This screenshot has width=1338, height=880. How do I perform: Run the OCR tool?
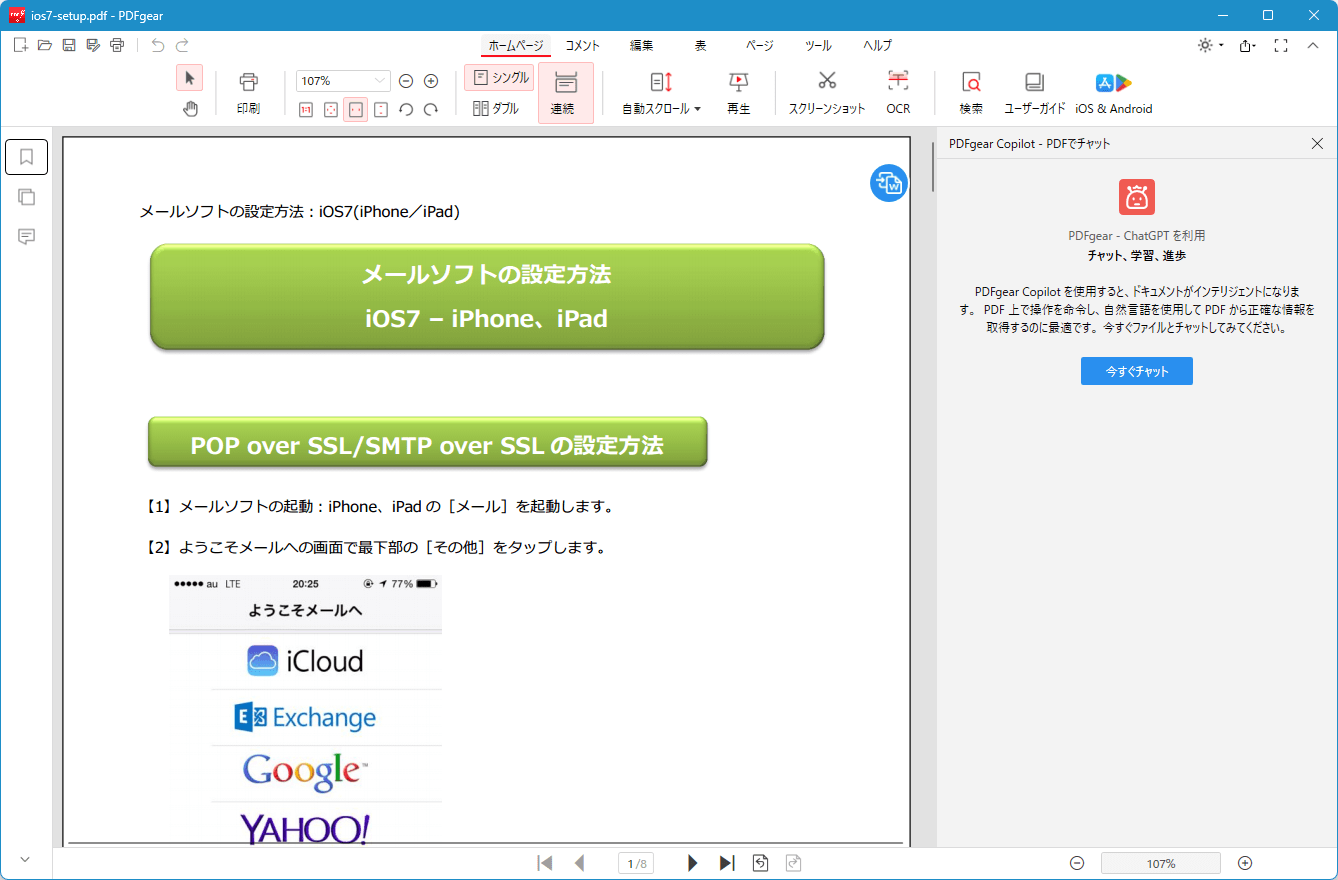click(x=898, y=93)
